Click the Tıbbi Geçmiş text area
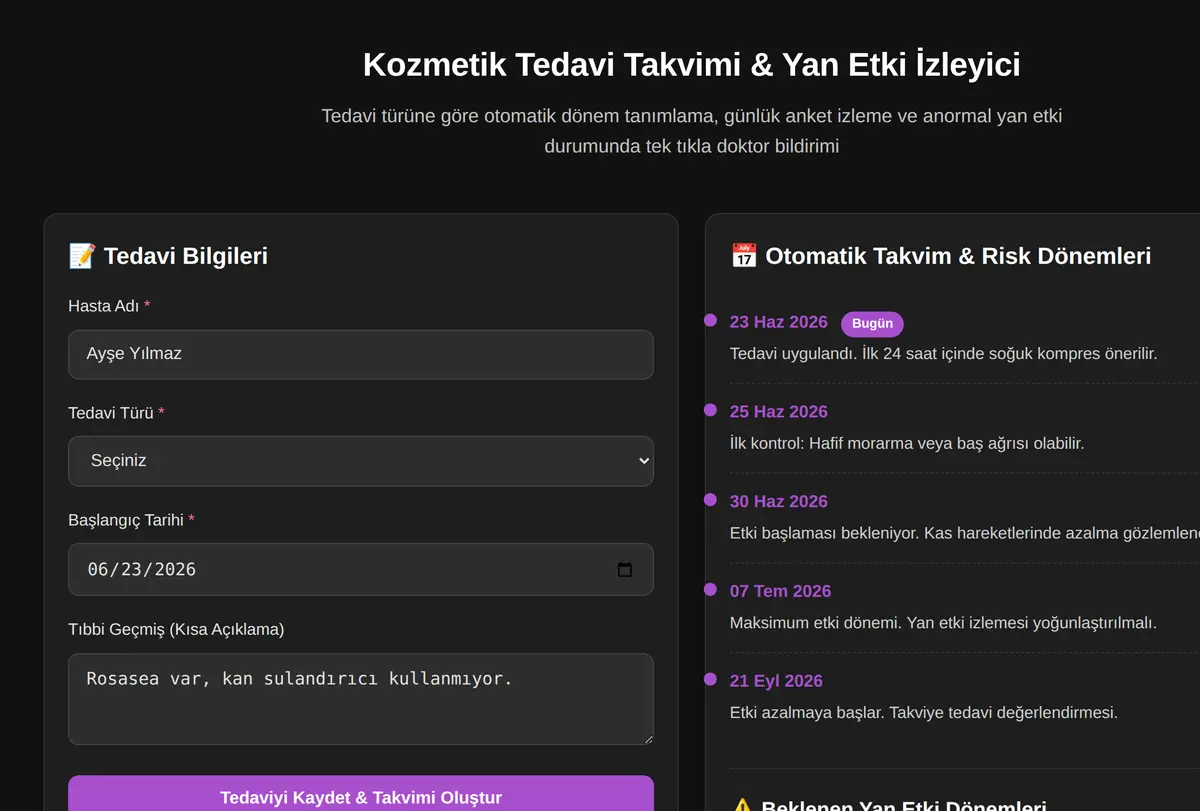This screenshot has width=1200, height=811. point(360,699)
